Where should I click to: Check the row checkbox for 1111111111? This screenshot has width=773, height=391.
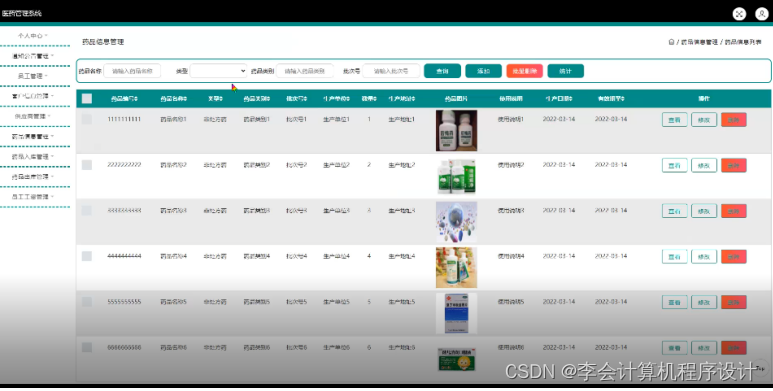(87, 119)
